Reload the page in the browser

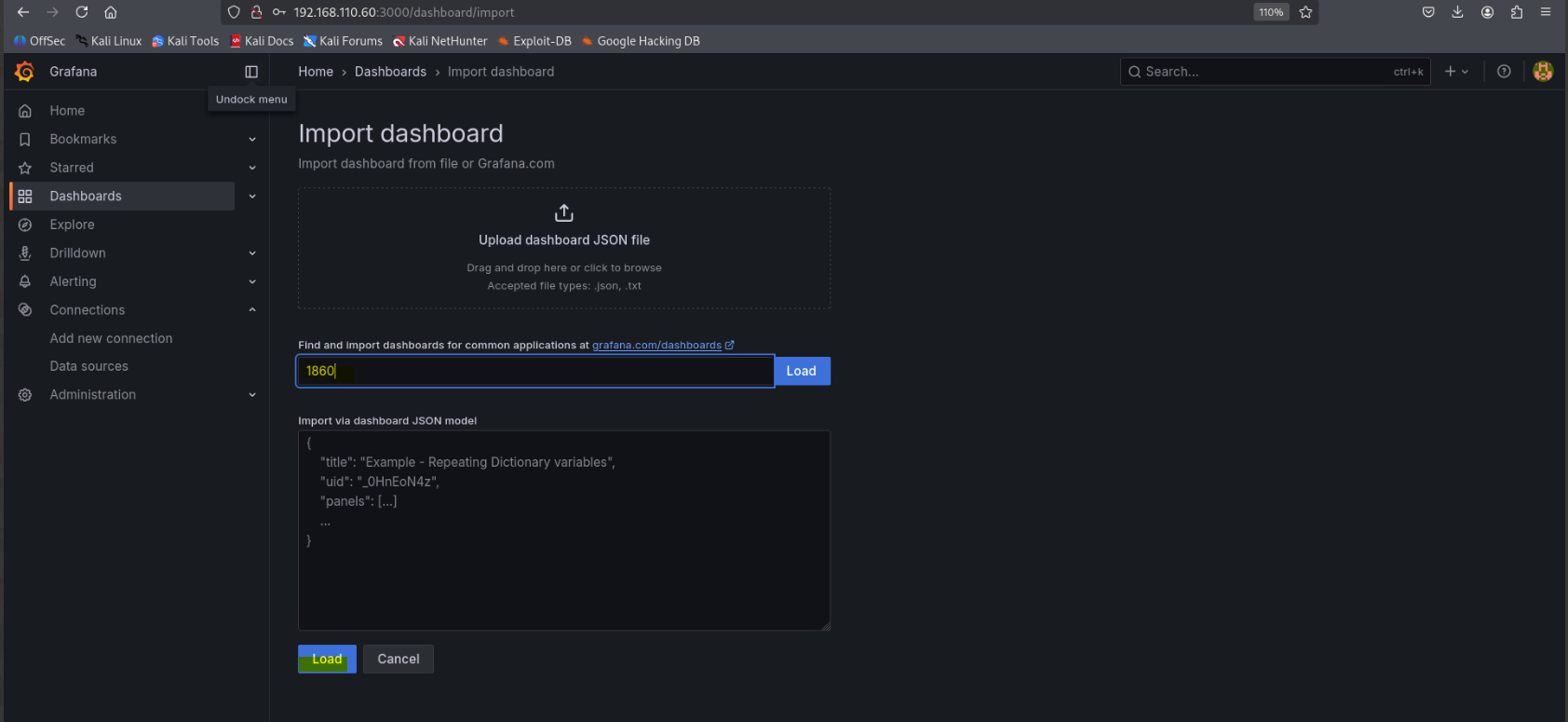click(x=82, y=12)
